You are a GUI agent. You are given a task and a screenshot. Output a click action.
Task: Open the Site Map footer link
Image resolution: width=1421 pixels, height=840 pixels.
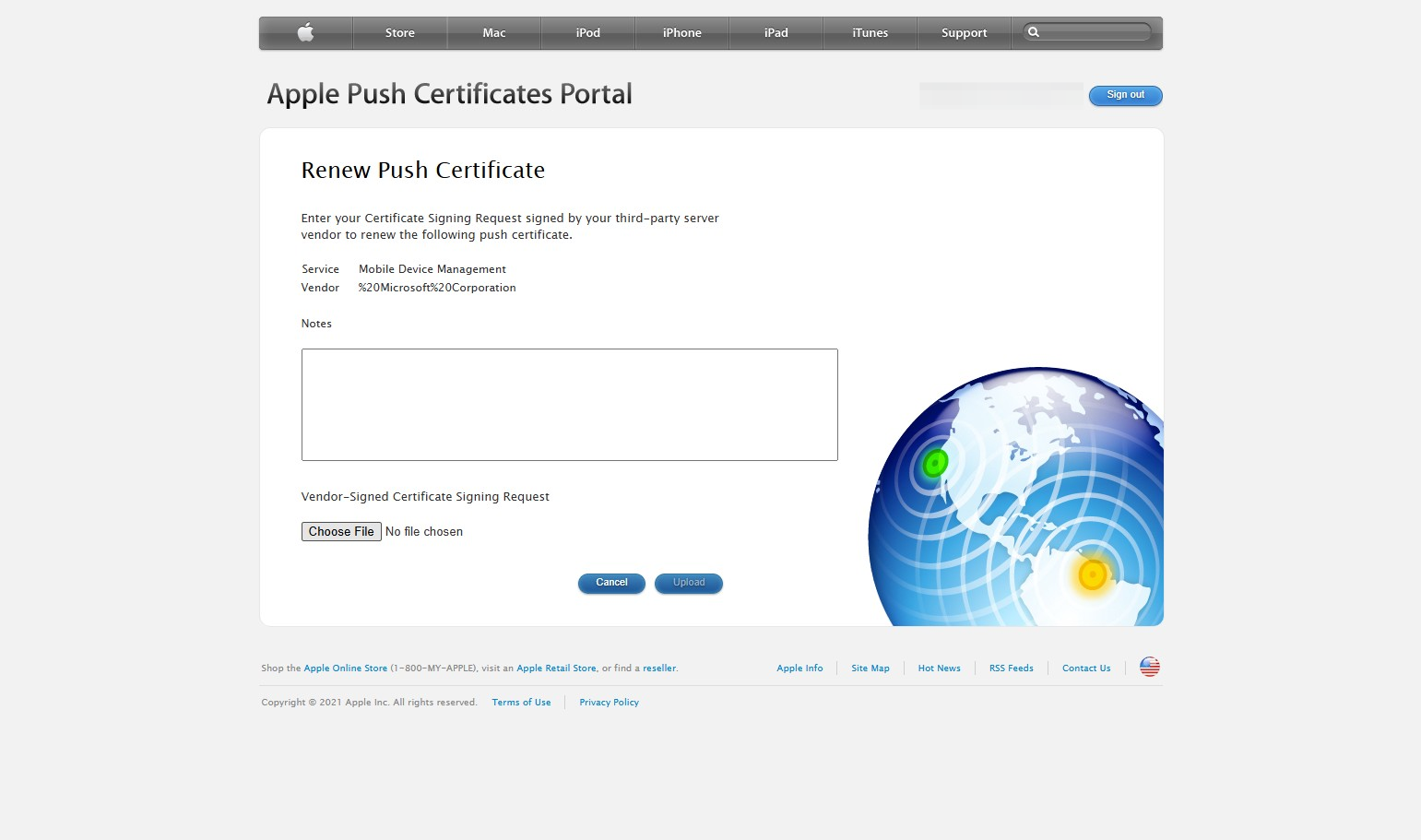tap(870, 668)
